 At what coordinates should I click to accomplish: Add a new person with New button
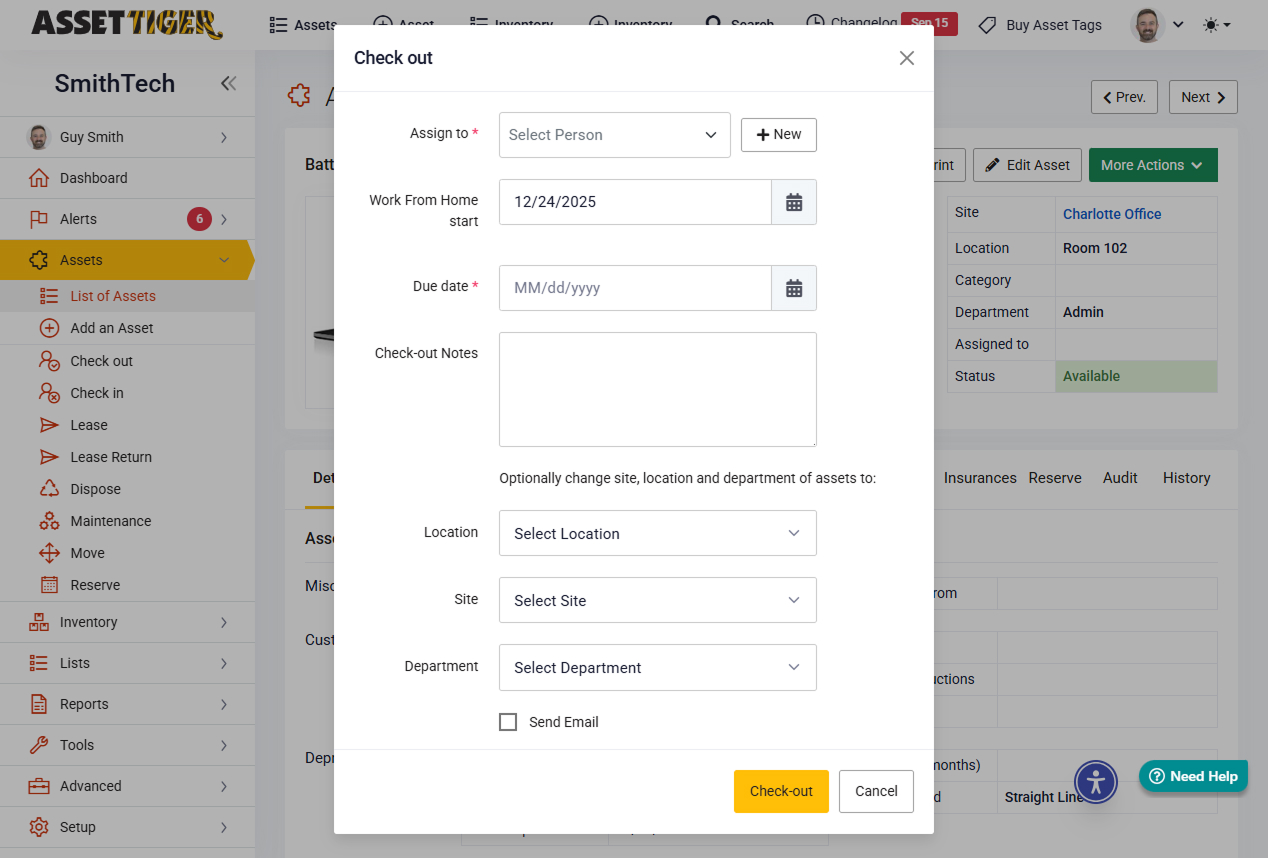pyautogui.click(x=778, y=135)
